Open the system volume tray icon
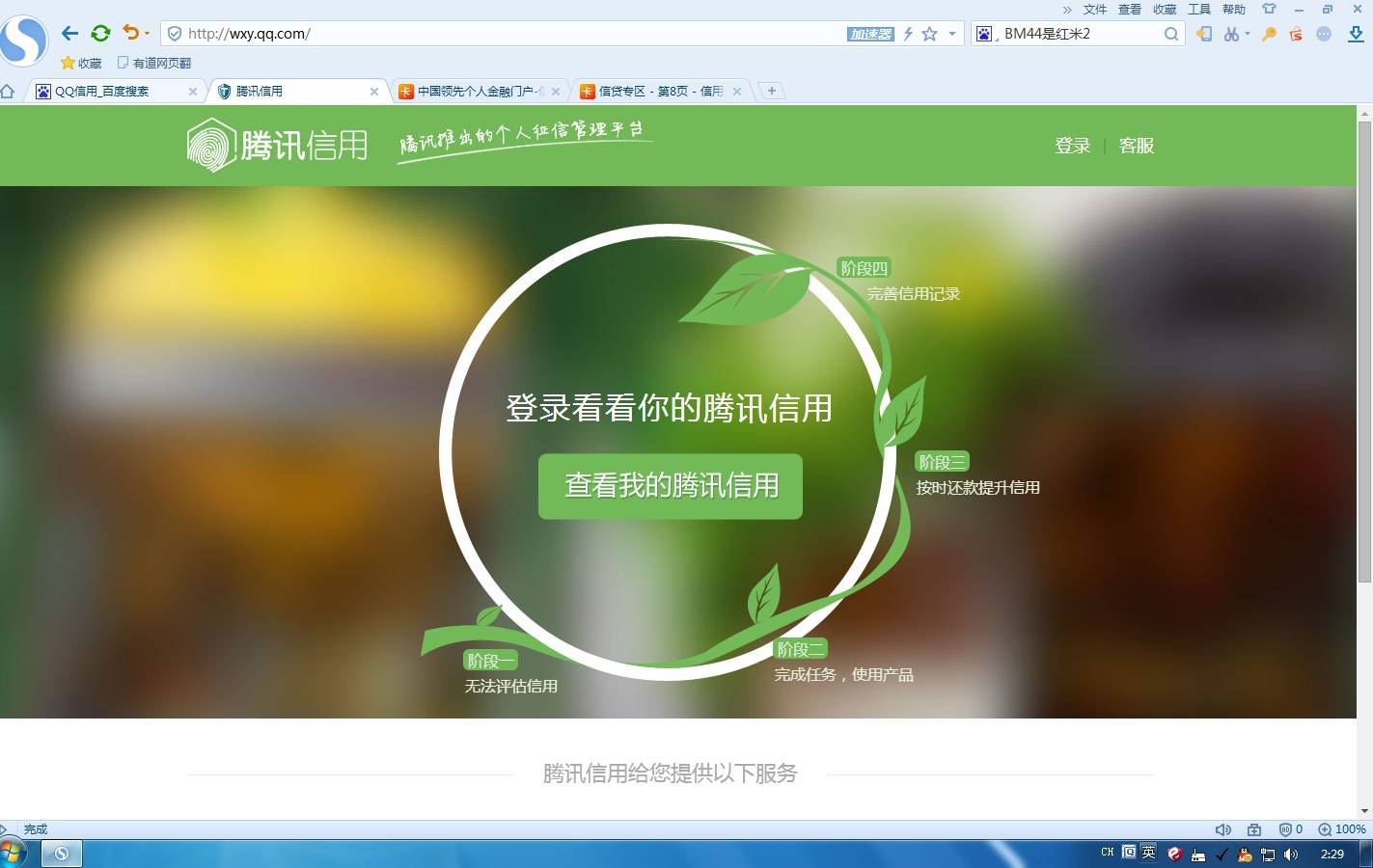Image resolution: width=1373 pixels, height=868 pixels. point(1291,854)
